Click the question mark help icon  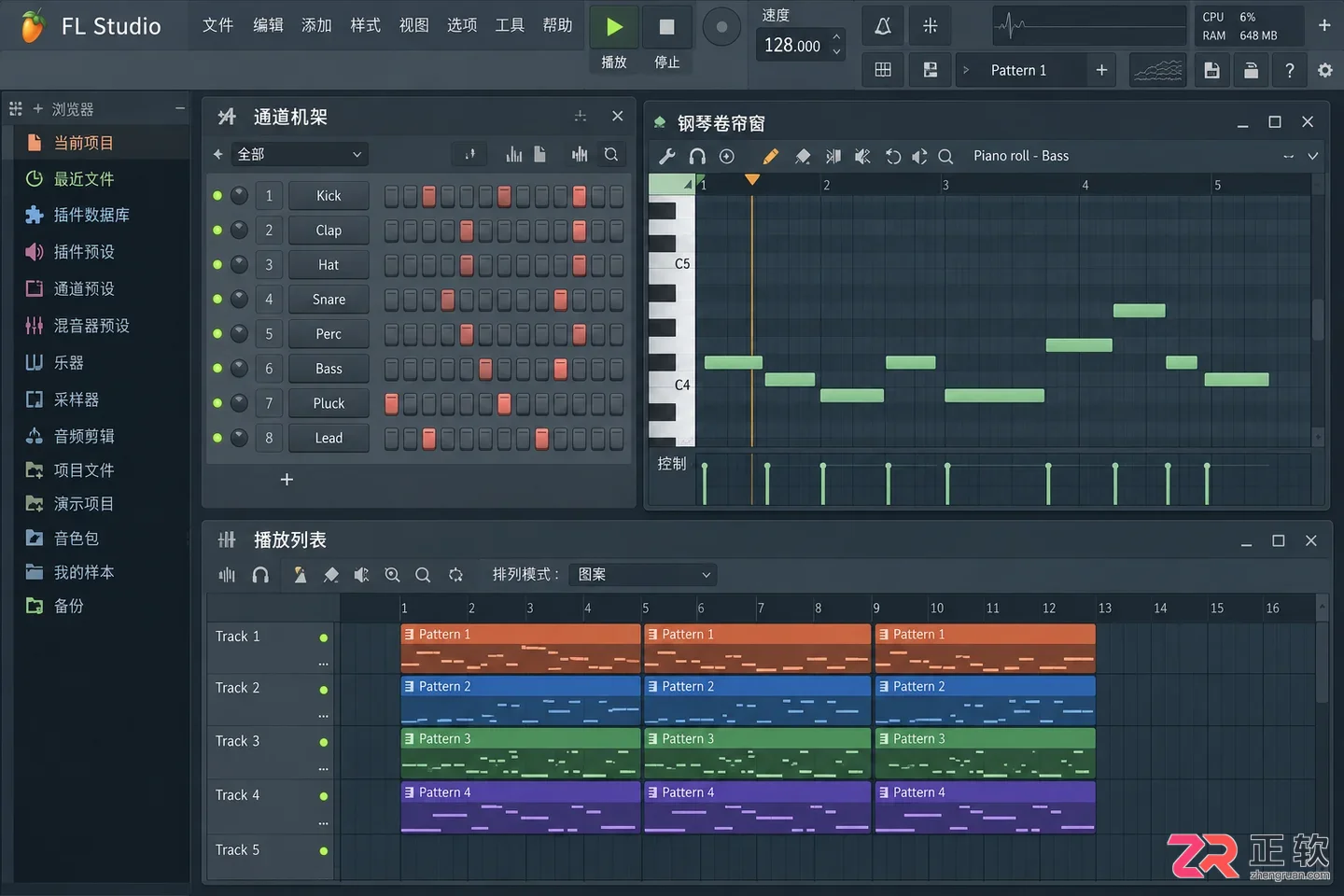(1289, 70)
